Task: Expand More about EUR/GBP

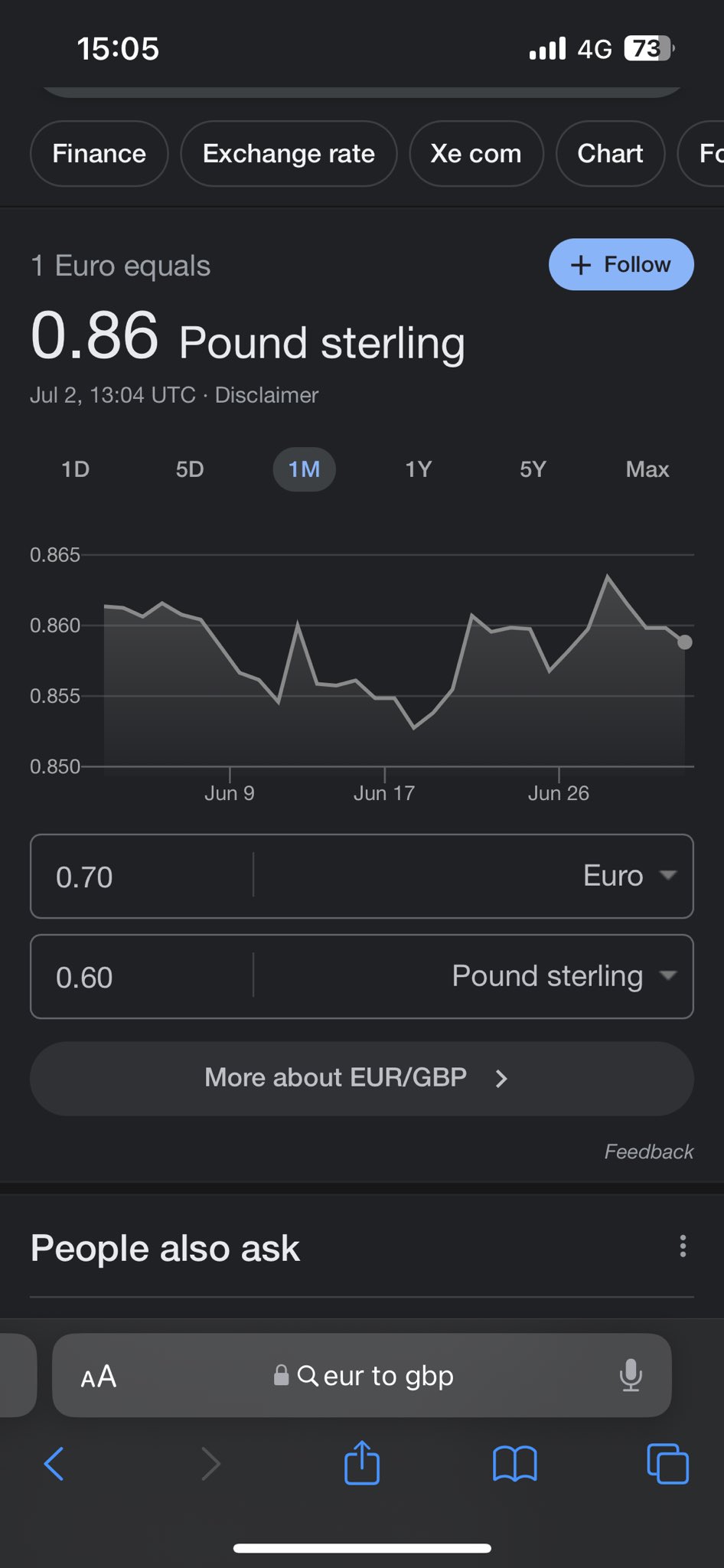Action: 361,1078
